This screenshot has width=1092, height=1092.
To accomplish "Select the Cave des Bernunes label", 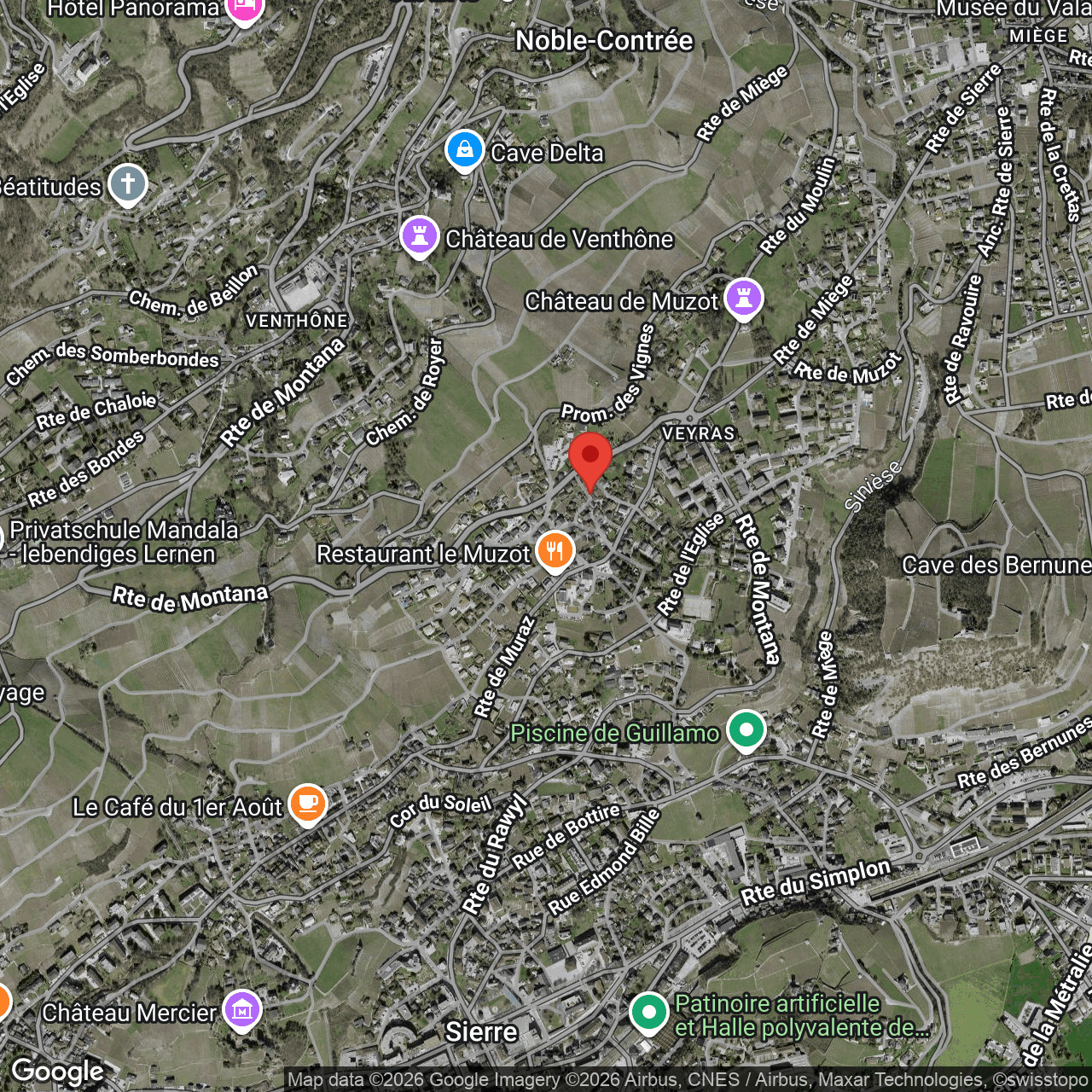I will pos(996,565).
